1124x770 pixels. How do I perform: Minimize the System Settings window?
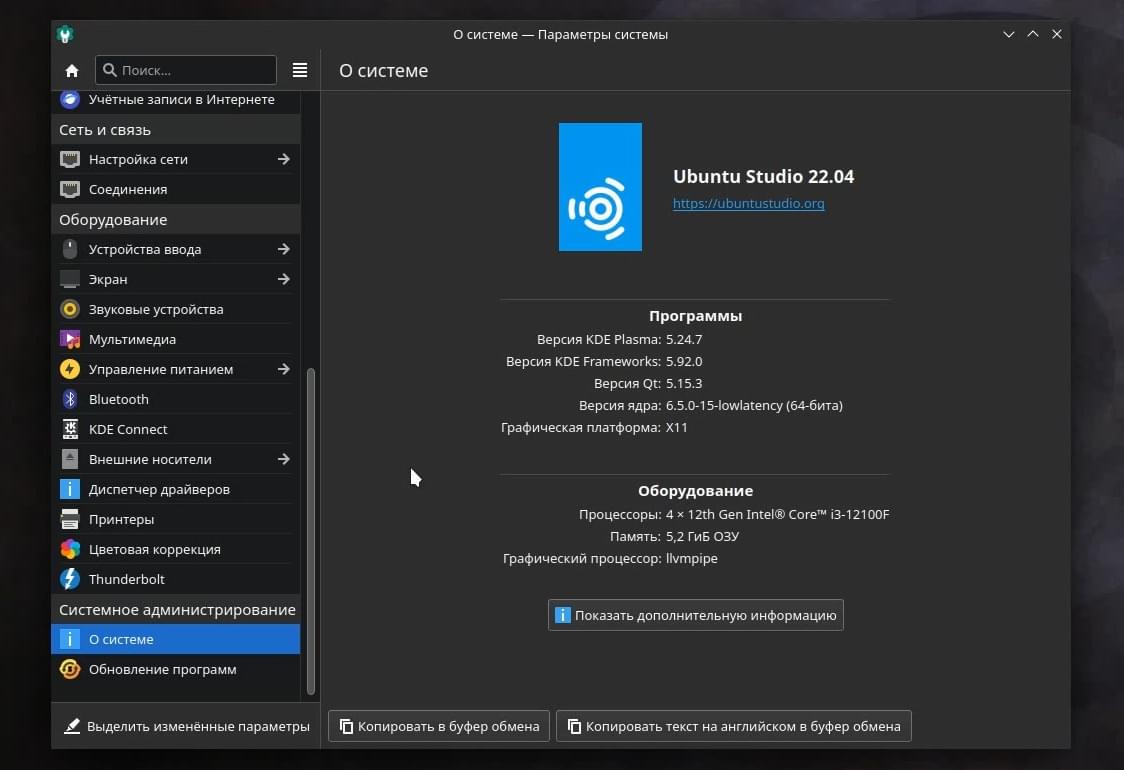pyautogui.click(x=1009, y=34)
